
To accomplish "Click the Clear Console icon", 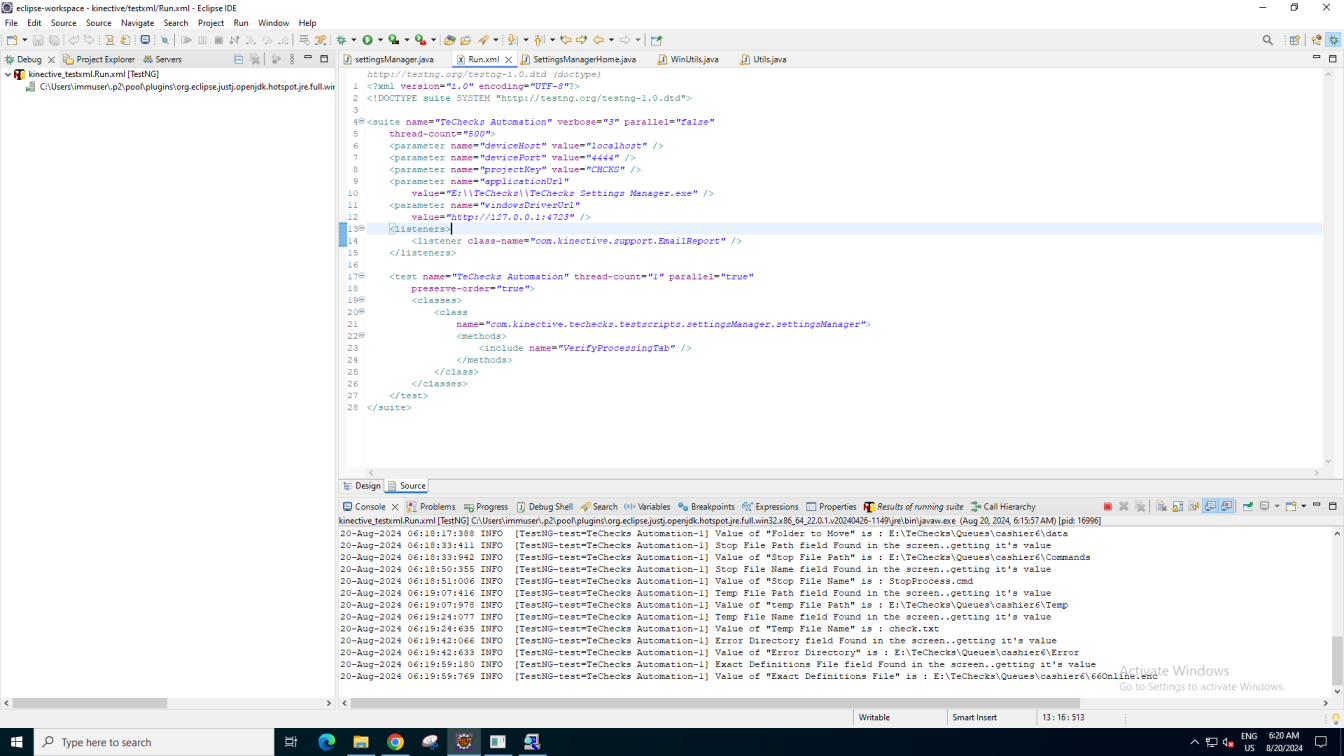I will 1161,507.
